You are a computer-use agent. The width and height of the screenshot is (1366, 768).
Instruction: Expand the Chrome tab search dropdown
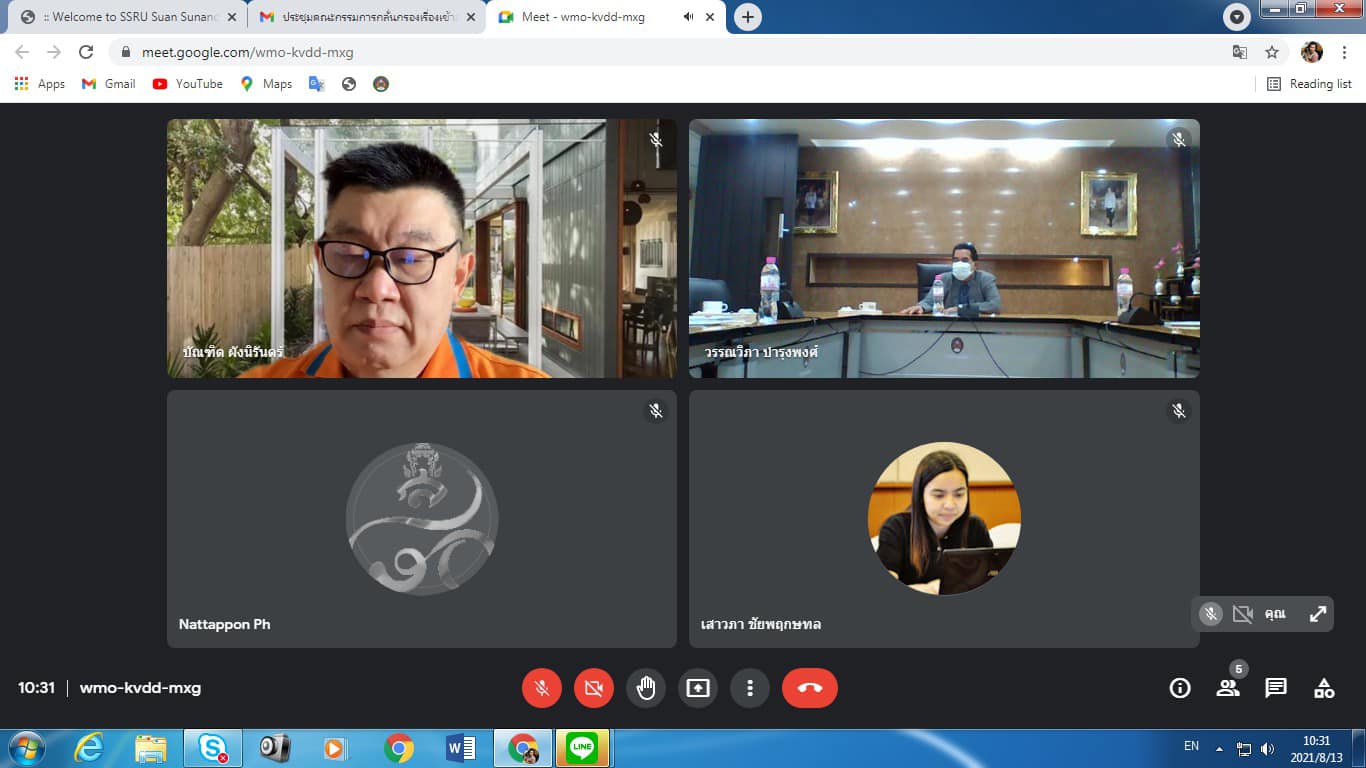(x=1237, y=17)
